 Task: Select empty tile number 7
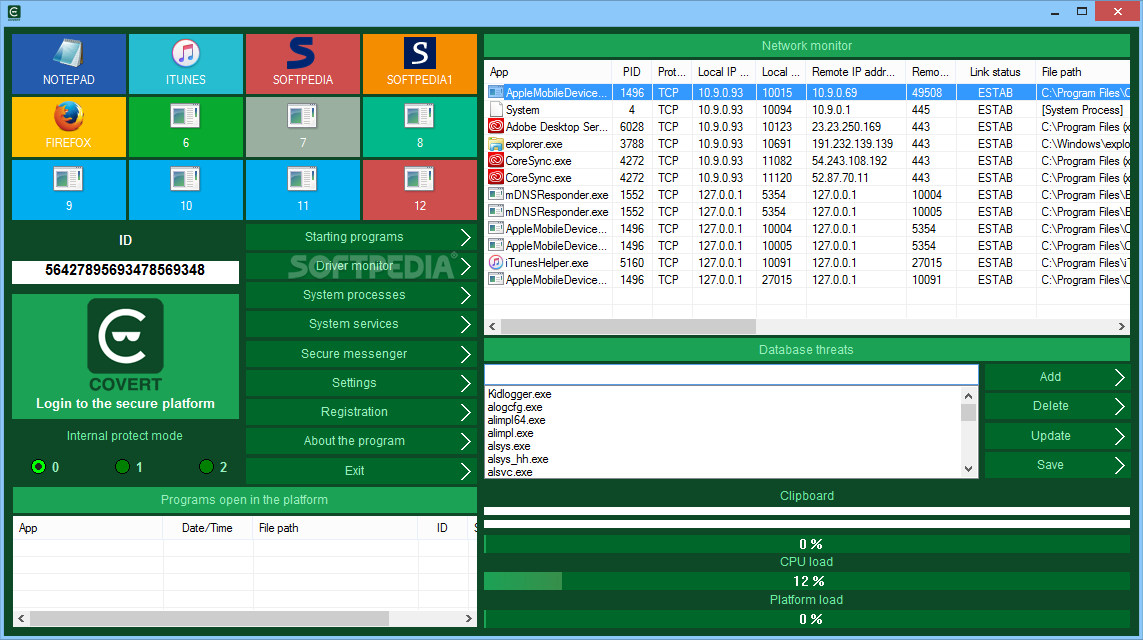click(303, 127)
